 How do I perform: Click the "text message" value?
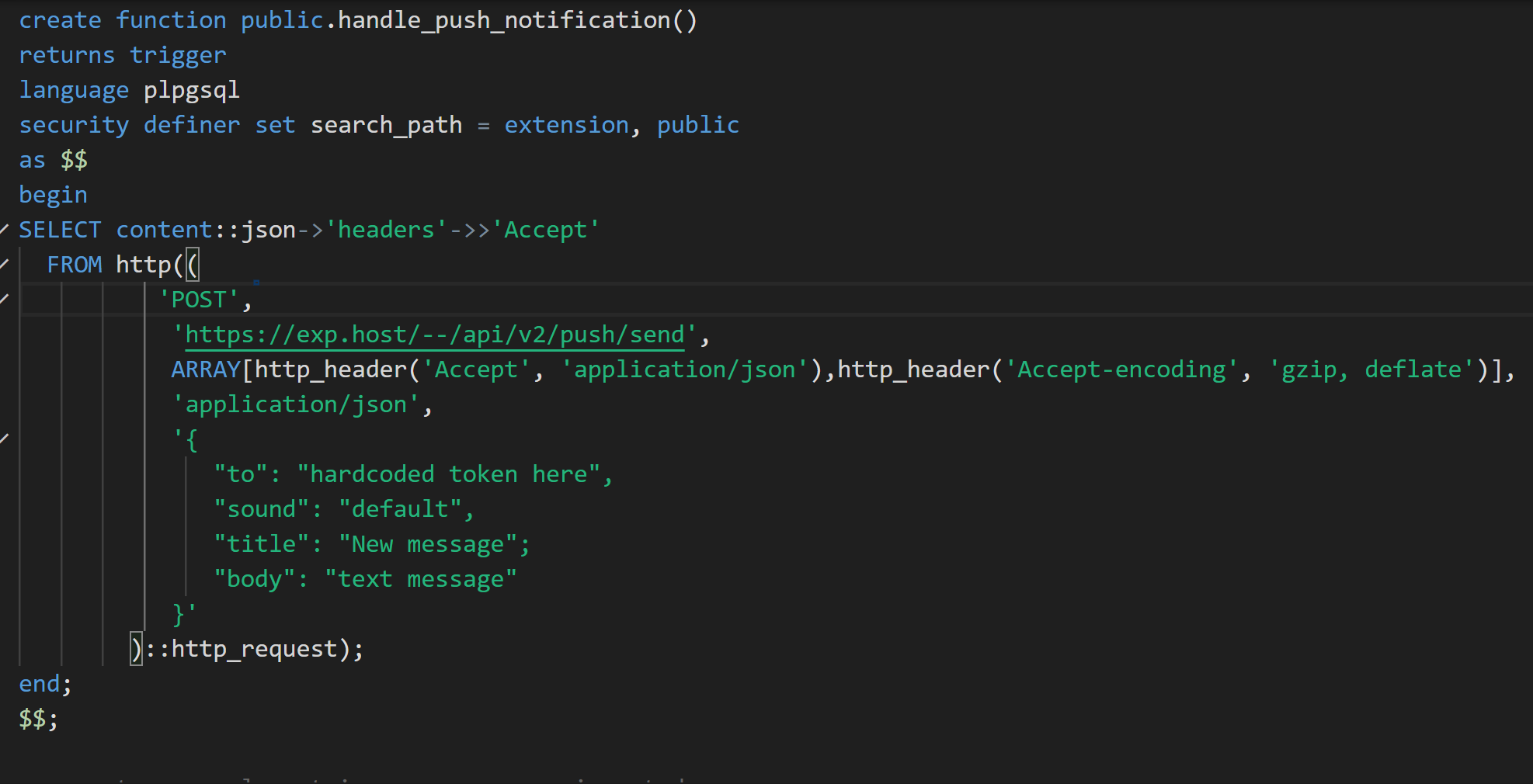point(421,579)
